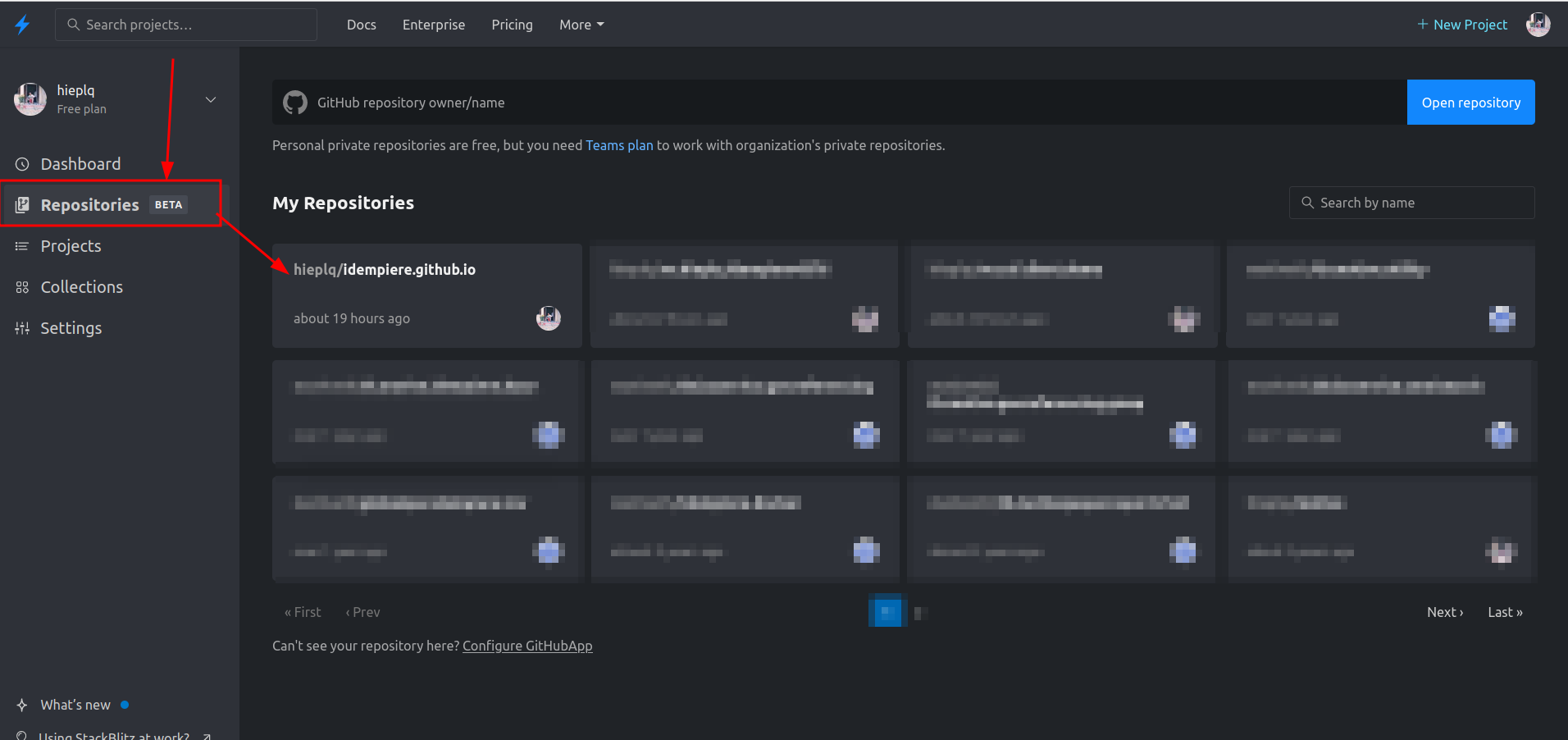Go to First page
Viewport: 1568px width, 740px height.
[303, 612]
